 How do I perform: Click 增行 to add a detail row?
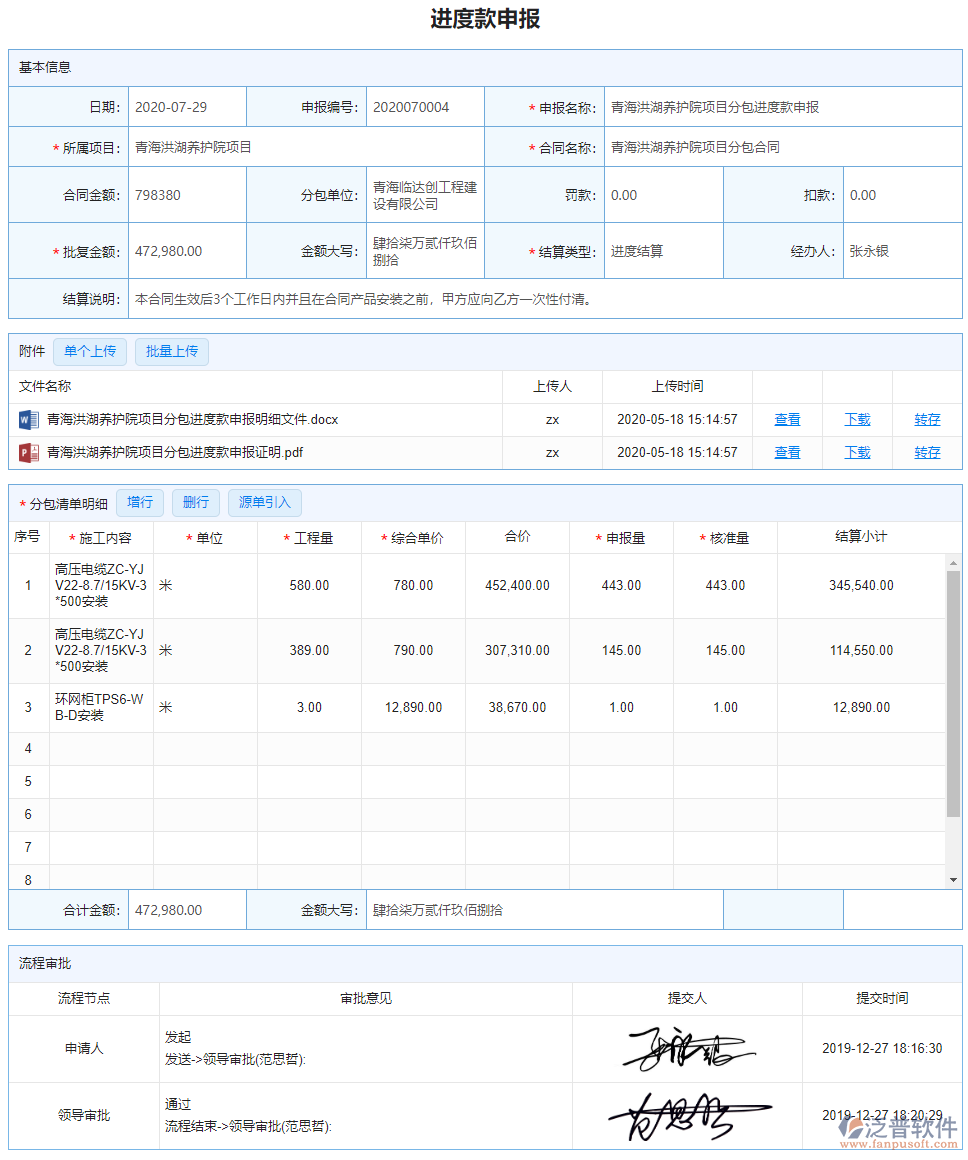tap(140, 502)
